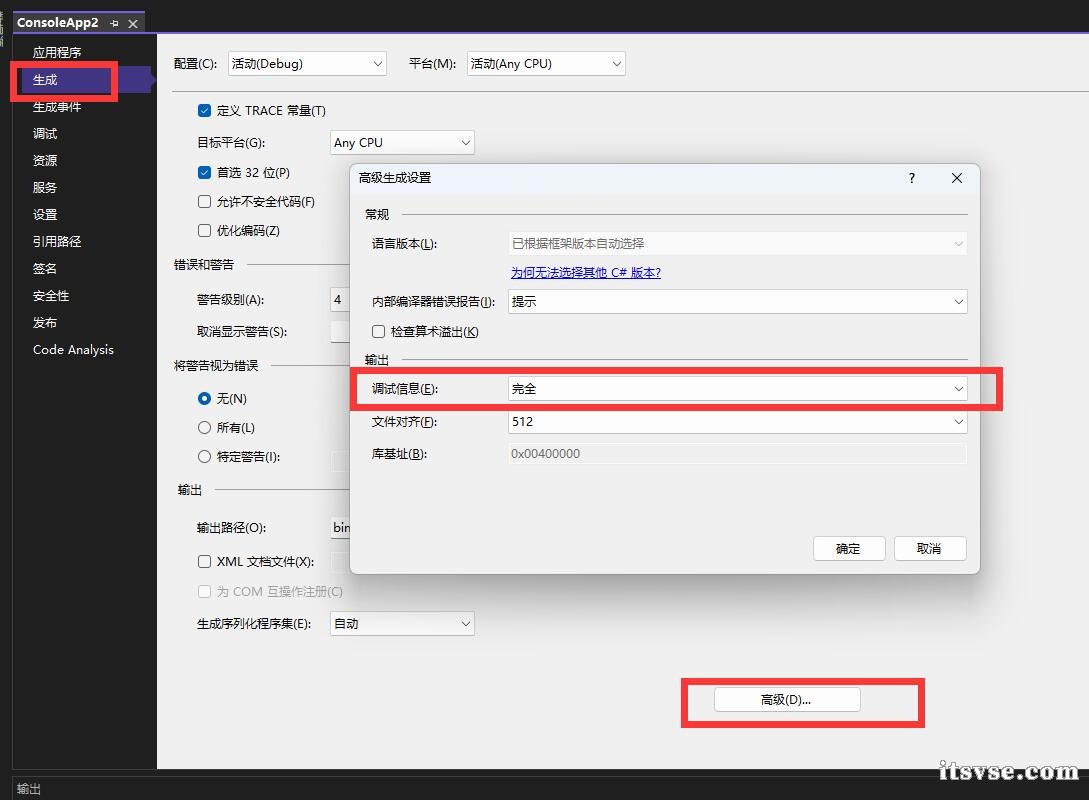Toggle the 检查算术溢出 checkbox
The image size is (1089, 800).
tap(379, 331)
